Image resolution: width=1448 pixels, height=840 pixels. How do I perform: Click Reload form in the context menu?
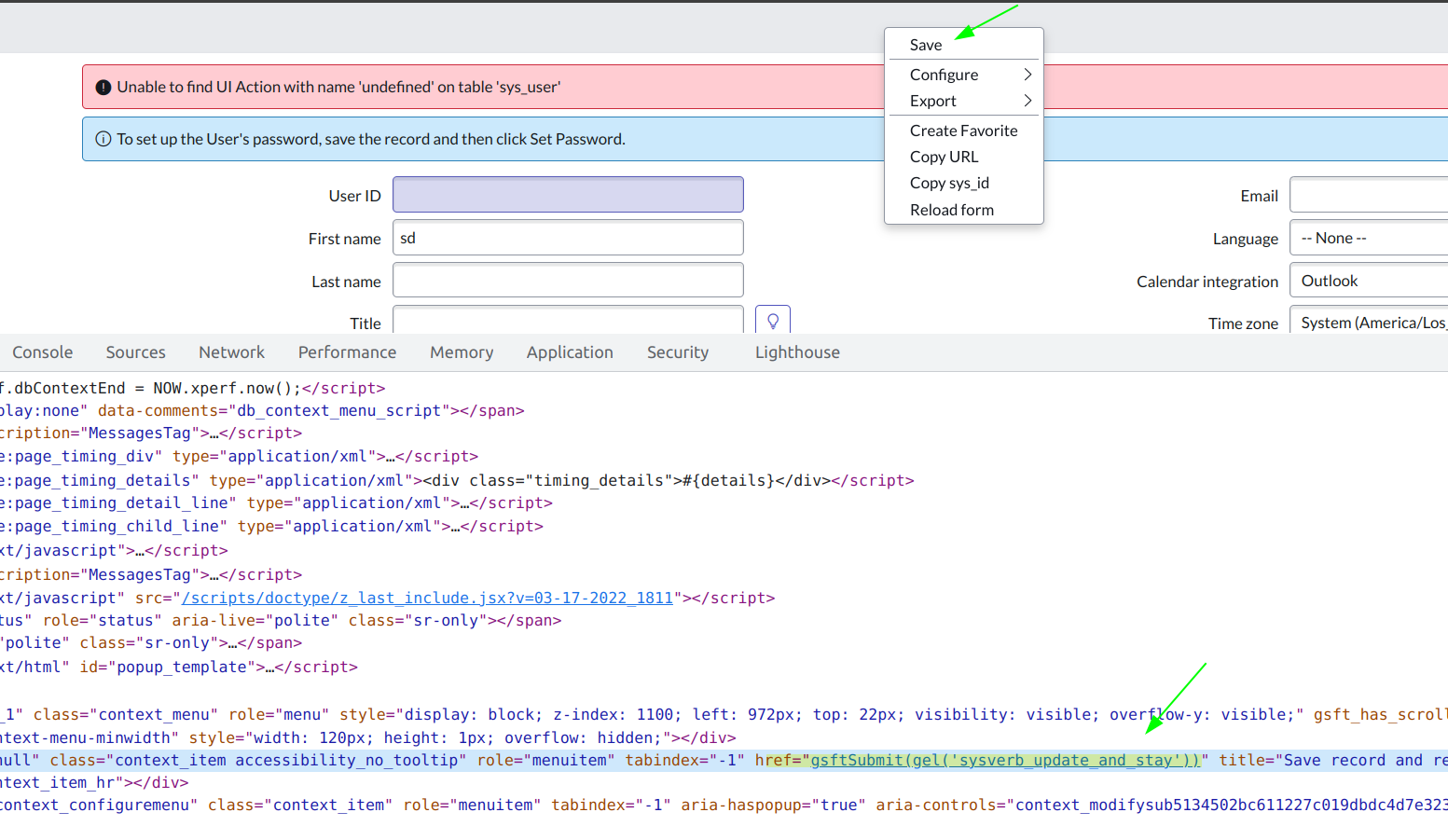[x=951, y=209]
